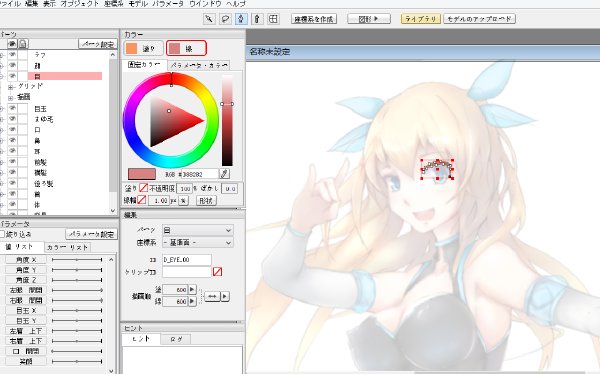Click the eyedropper icon beside RGB field
This screenshot has width=600, height=374.
coord(225,174)
